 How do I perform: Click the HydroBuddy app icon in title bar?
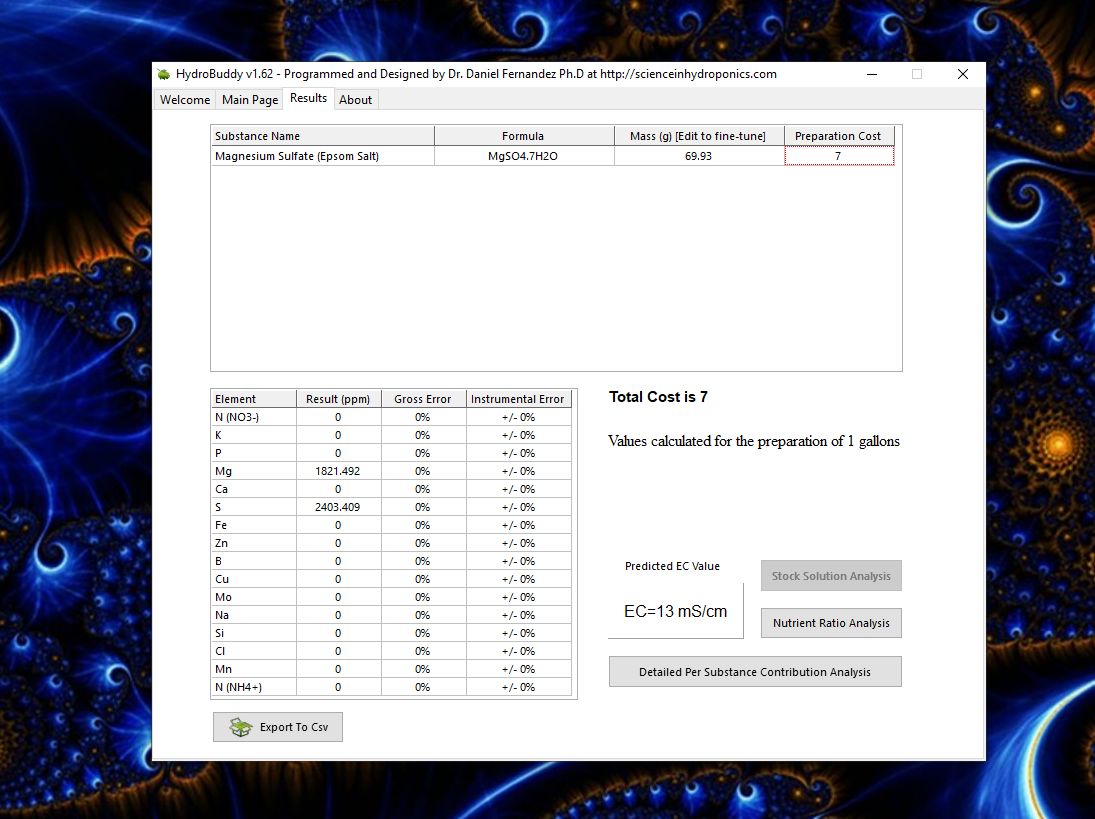(x=164, y=74)
